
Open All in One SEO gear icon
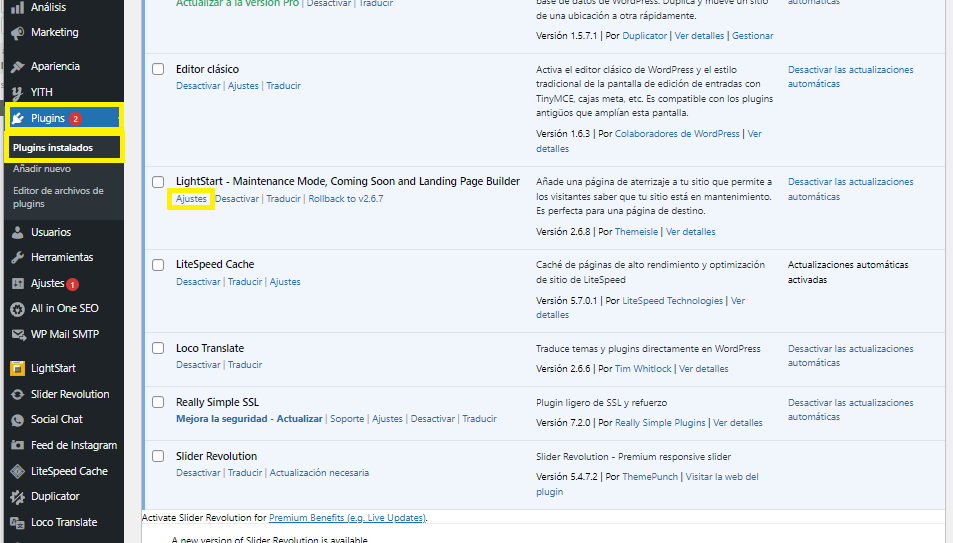point(17,309)
